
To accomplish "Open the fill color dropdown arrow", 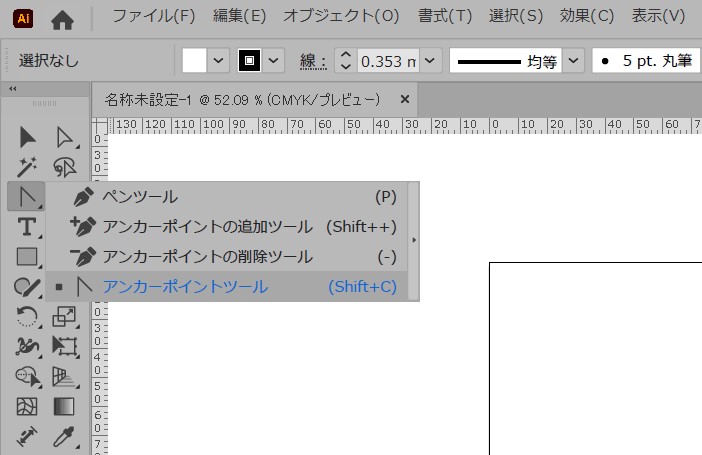I will tap(218, 60).
